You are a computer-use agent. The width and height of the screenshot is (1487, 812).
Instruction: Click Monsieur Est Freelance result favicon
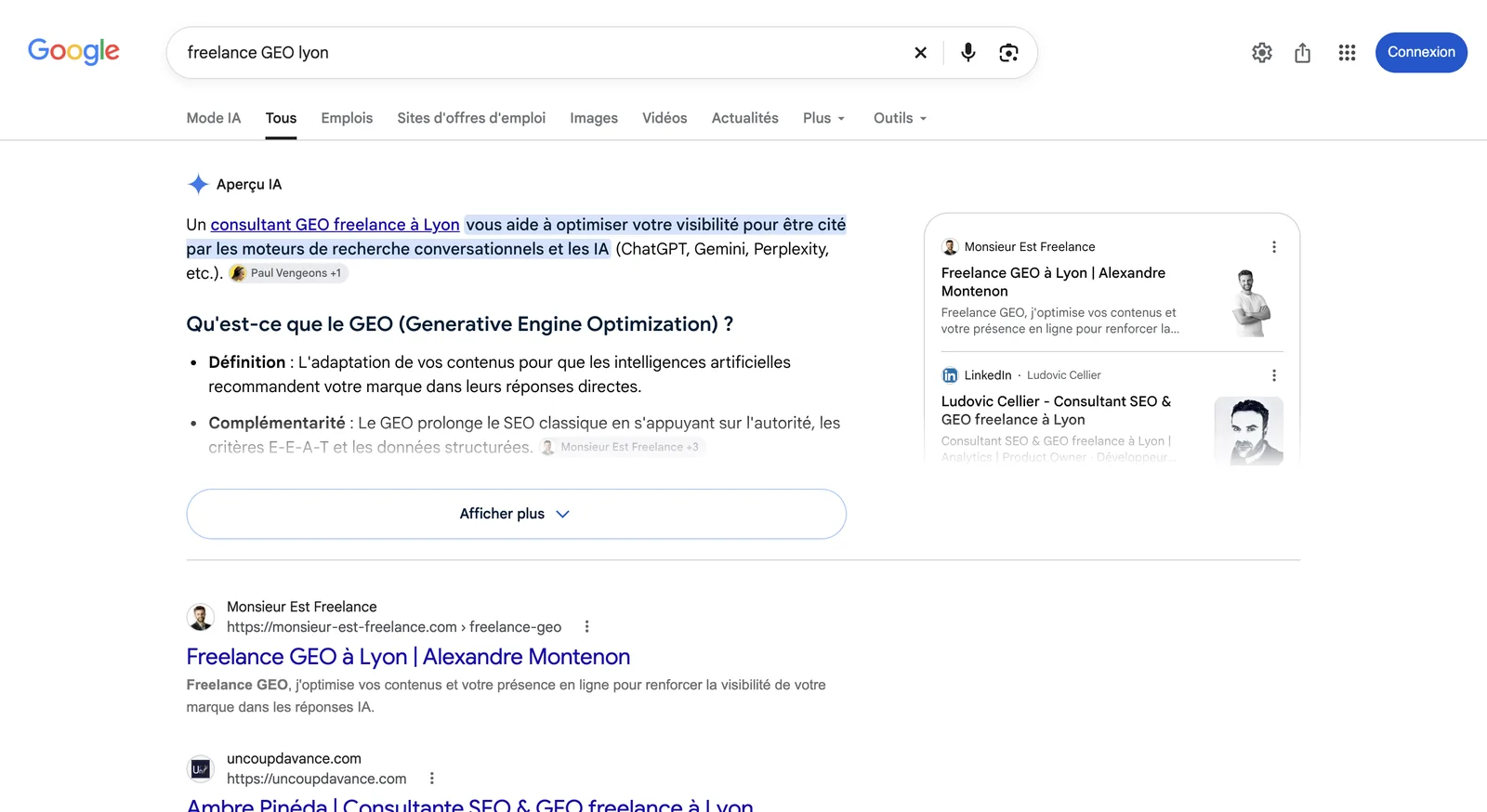click(x=201, y=617)
